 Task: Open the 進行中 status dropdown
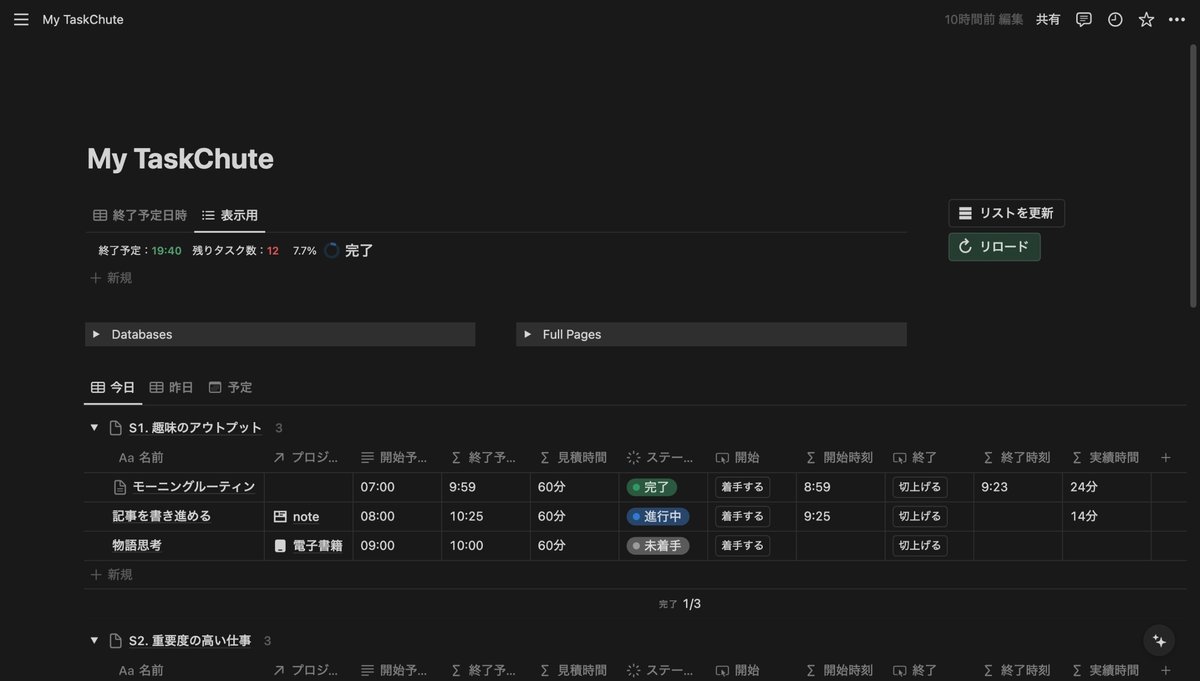tap(658, 517)
